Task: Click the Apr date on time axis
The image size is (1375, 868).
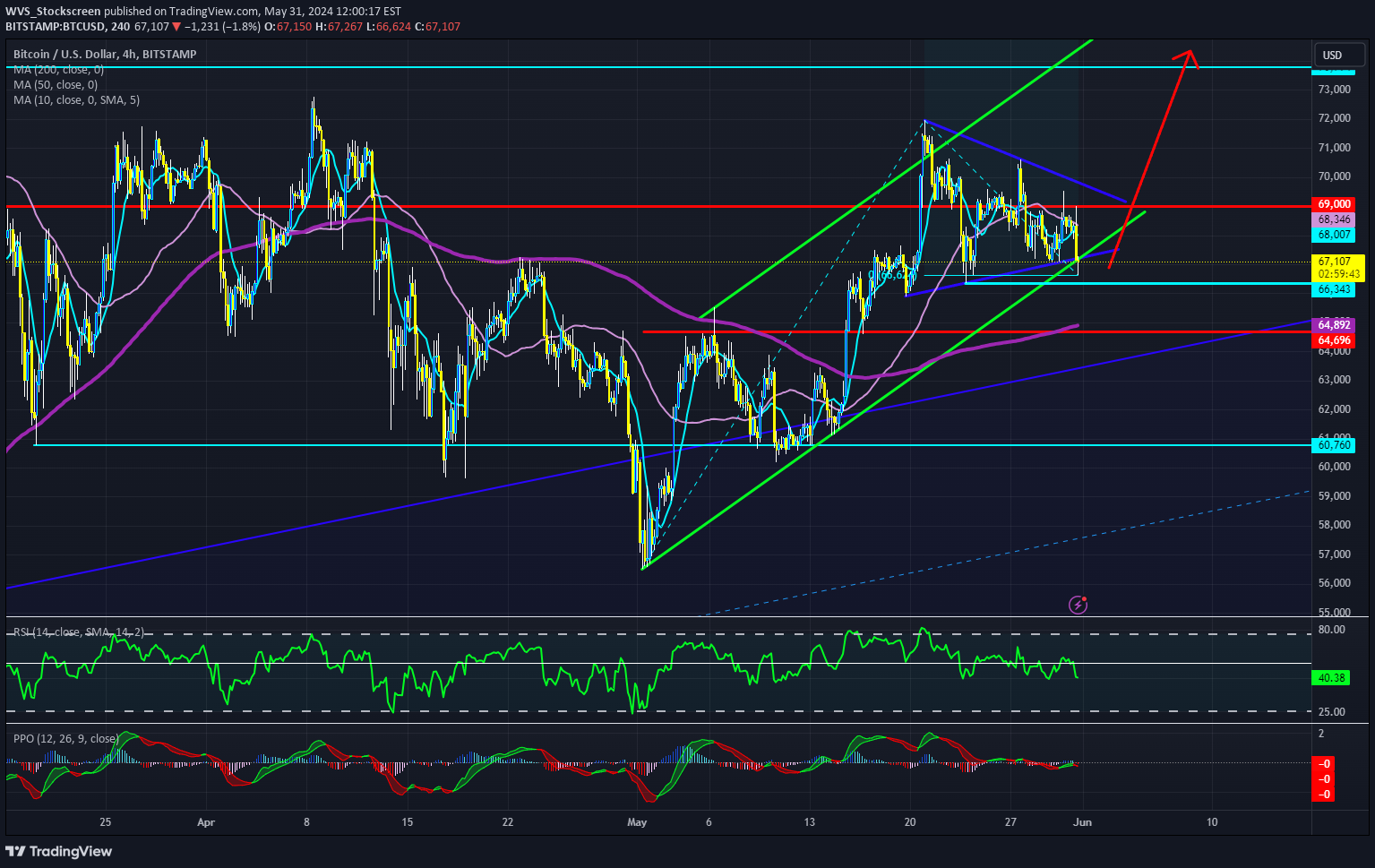Action: point(206,822)
